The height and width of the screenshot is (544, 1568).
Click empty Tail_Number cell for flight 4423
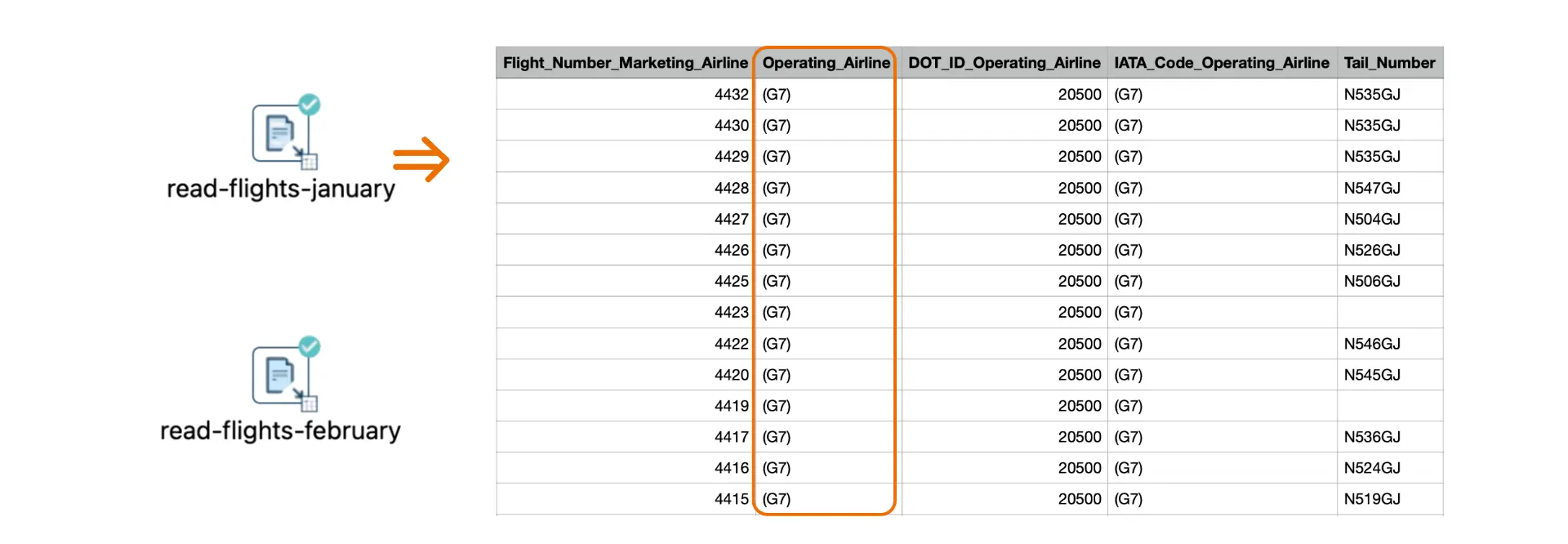pyautogui.click(x=1388, y=312)
